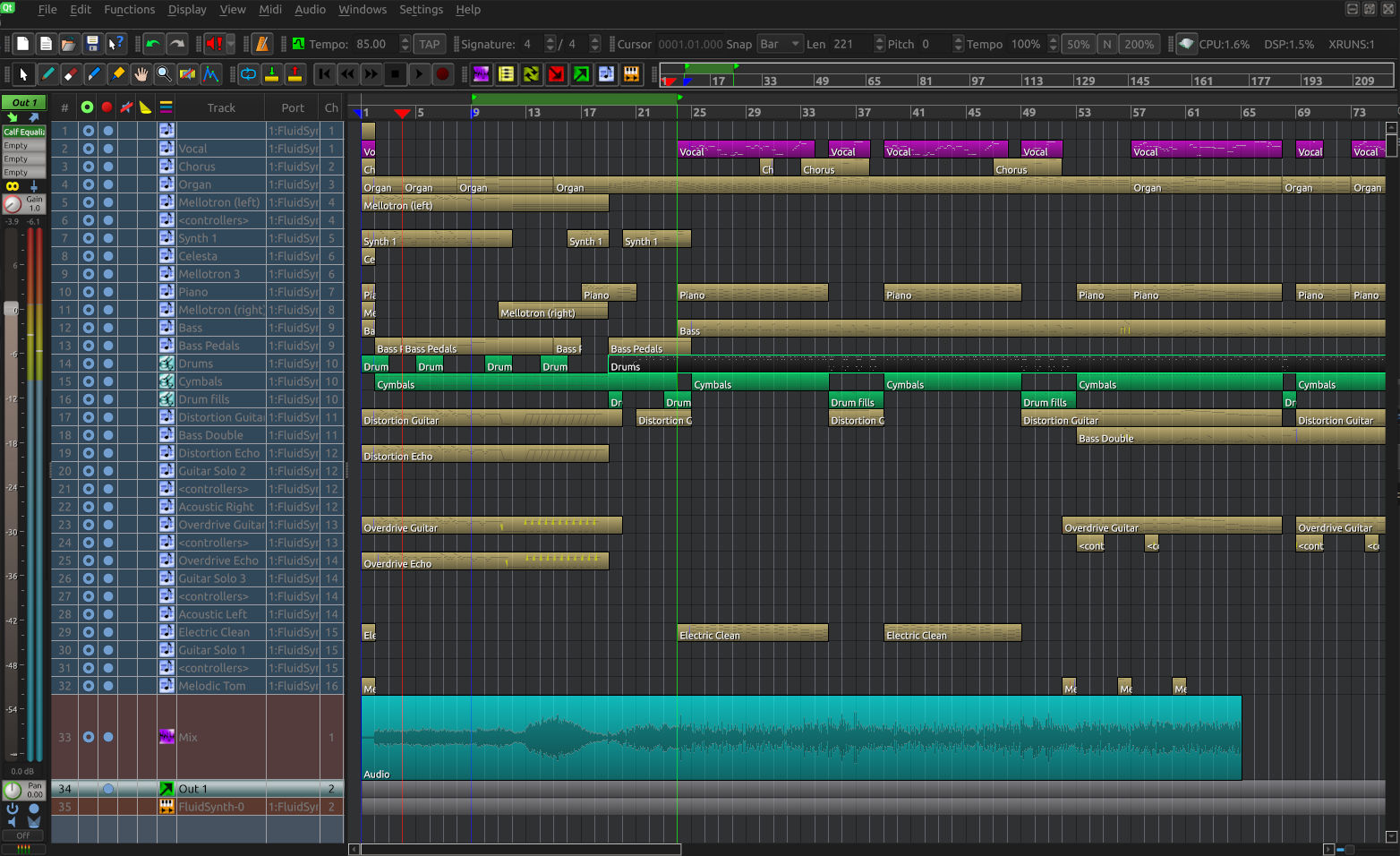This screenshot has width=1400, height=856.
Task: Activate the Pan hand tool
Action: pos(141,74)
